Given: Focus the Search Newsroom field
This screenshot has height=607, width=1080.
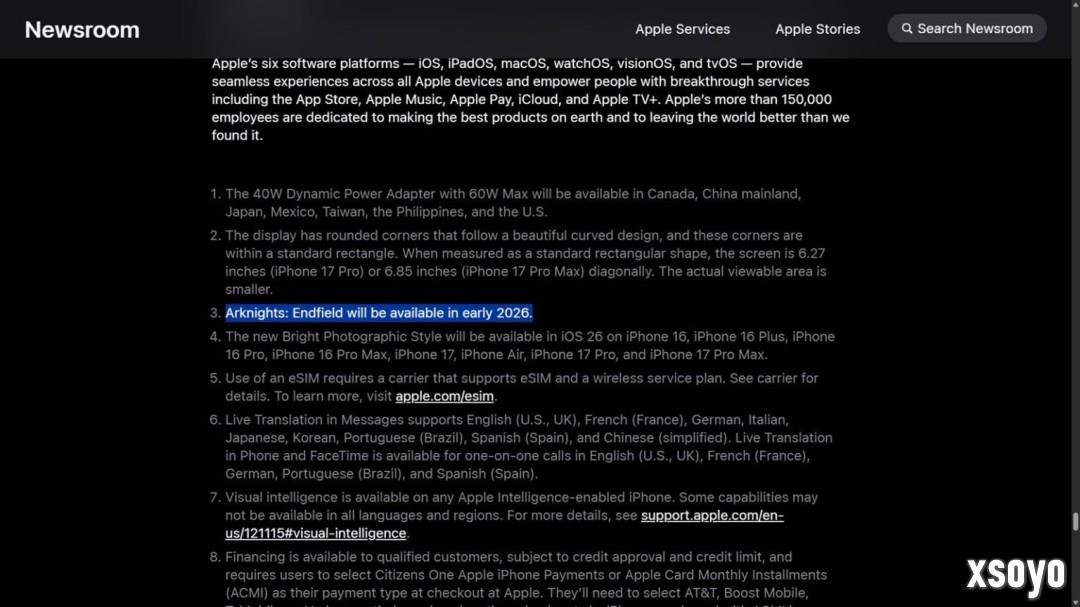Looking at the screenshot, I should tap(967, 28).
